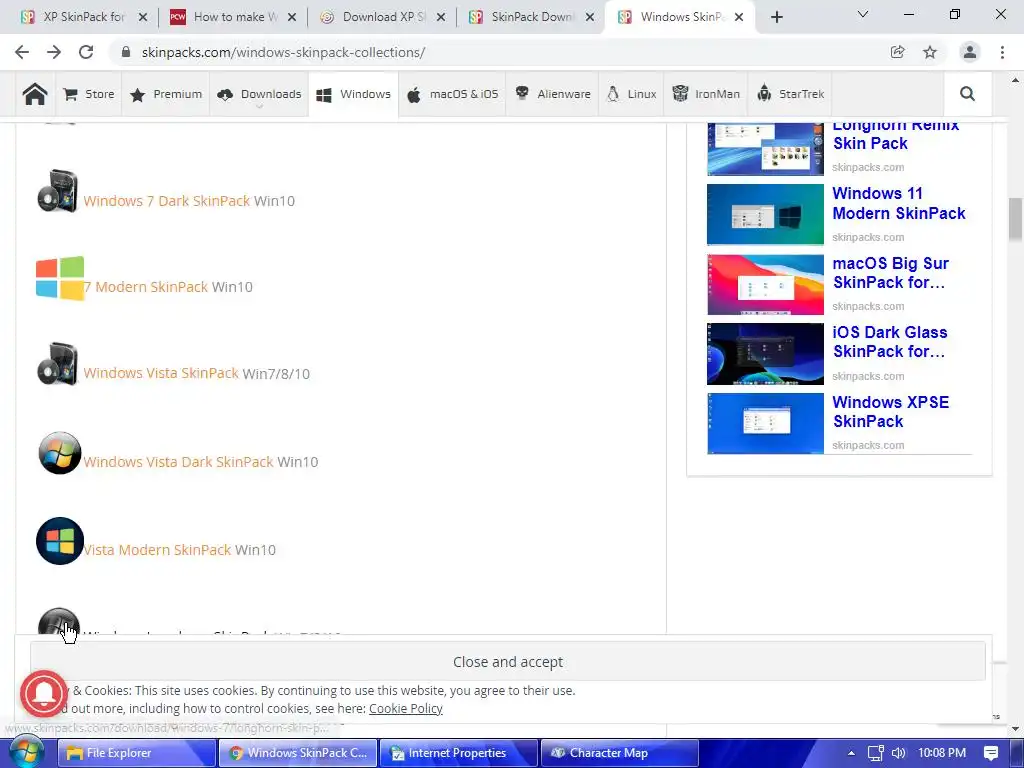Click the site search magnifier icon
Image resolution: width=1024 pixels, height=768 pixels.
(x=967, y=94)
